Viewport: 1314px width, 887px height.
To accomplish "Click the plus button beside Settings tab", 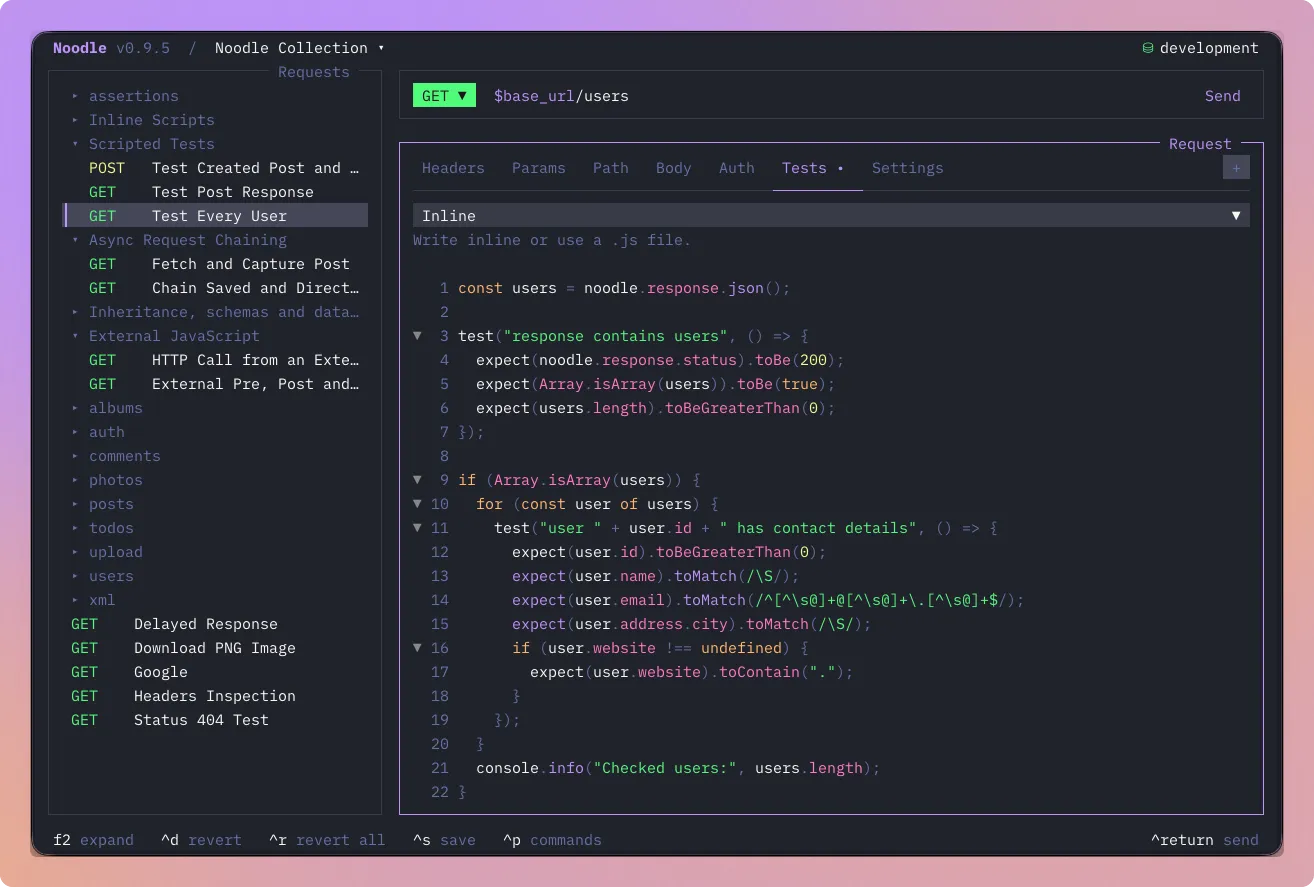I will [1236, 168].
